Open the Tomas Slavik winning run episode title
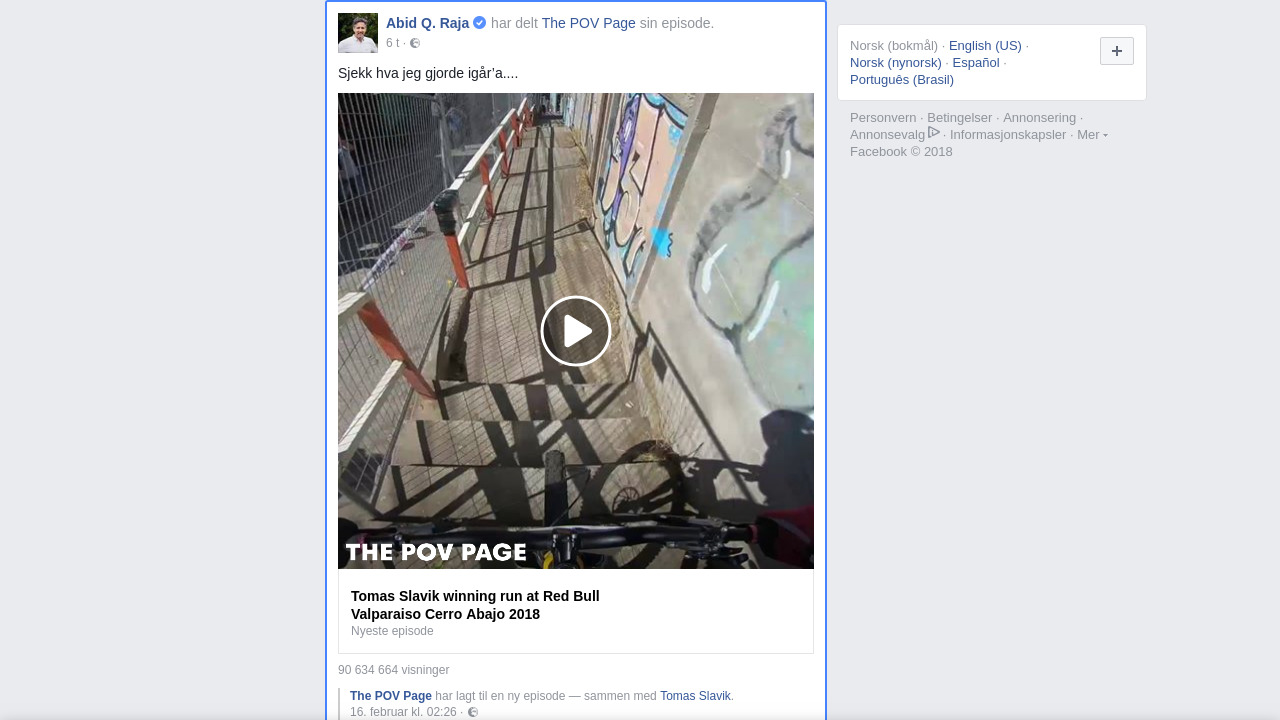Screen dimensions: 1280x720 click(475, 605)
